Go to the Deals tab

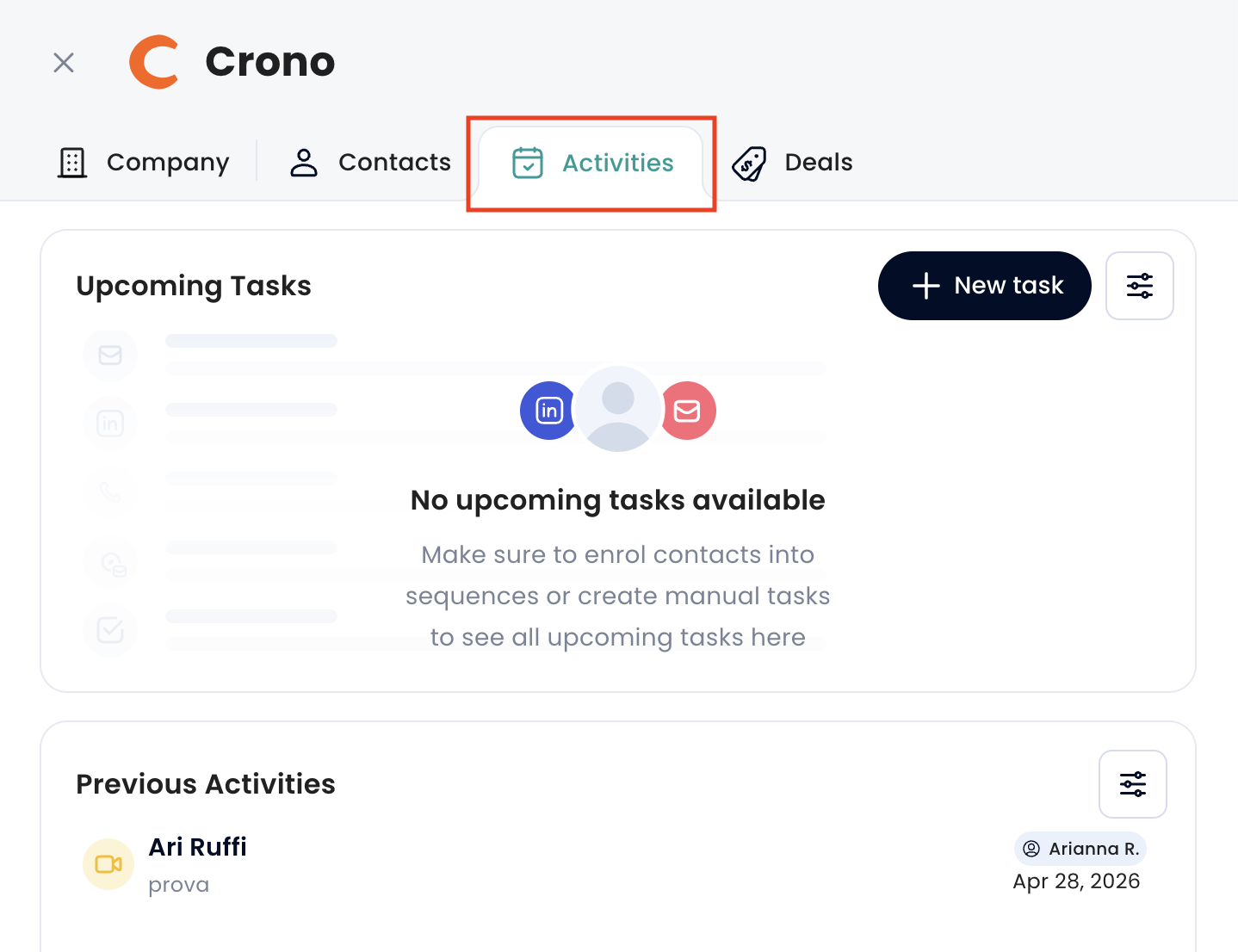[792, 163]
